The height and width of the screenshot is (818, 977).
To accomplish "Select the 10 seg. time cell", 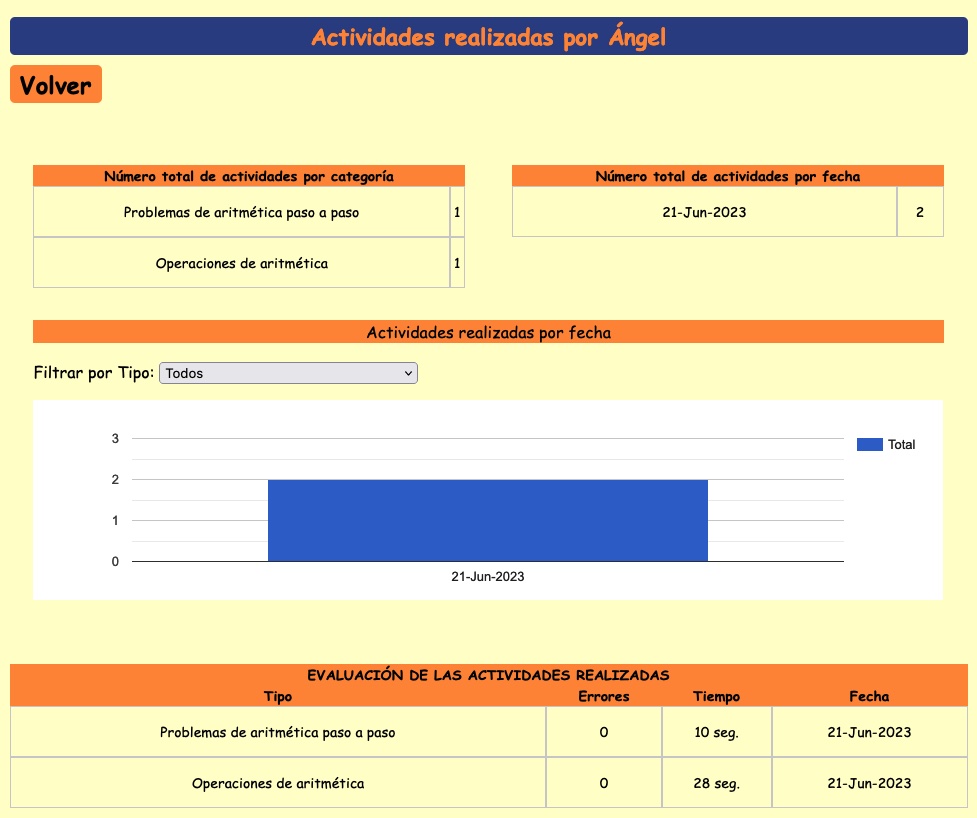I will [716, 732].
